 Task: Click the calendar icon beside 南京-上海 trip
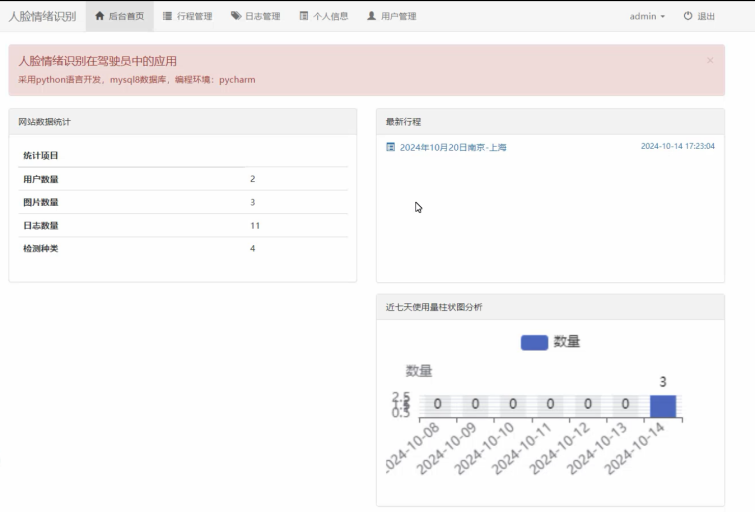(x=391, y=147)
